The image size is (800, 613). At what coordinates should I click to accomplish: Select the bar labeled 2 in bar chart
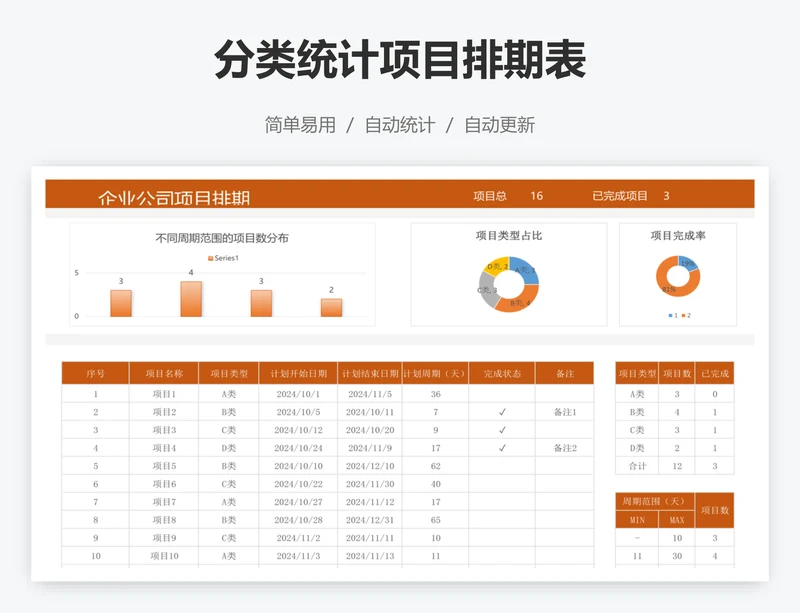coord(331,308)
